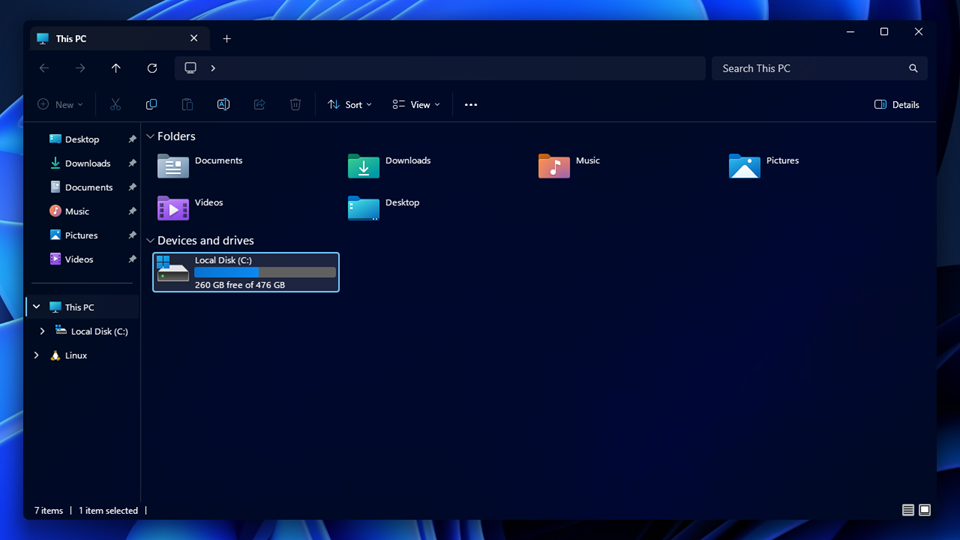Select the Local Disk (C:) drive usage bar
Viewport: 960px width, 540px height.
point(265,272)
